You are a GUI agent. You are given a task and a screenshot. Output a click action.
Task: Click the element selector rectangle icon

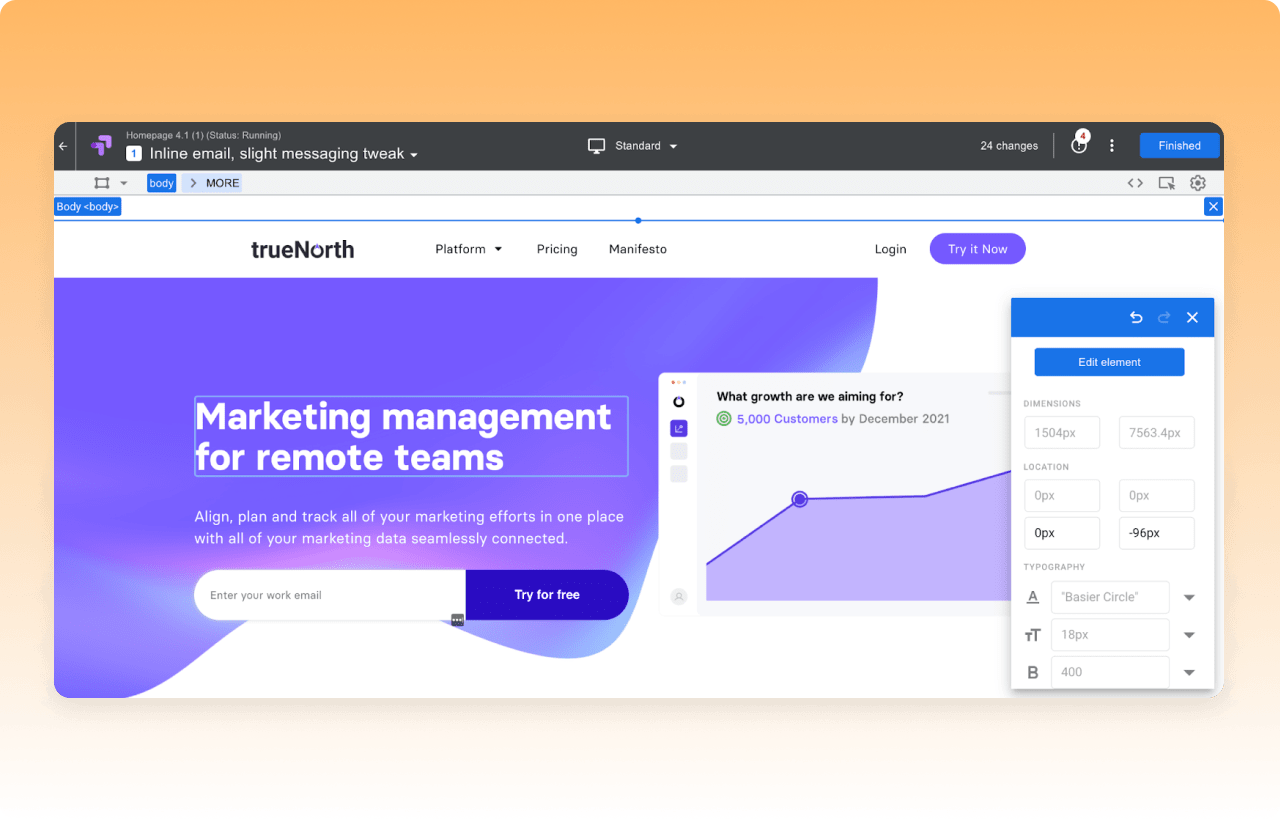tap(101, 183)
